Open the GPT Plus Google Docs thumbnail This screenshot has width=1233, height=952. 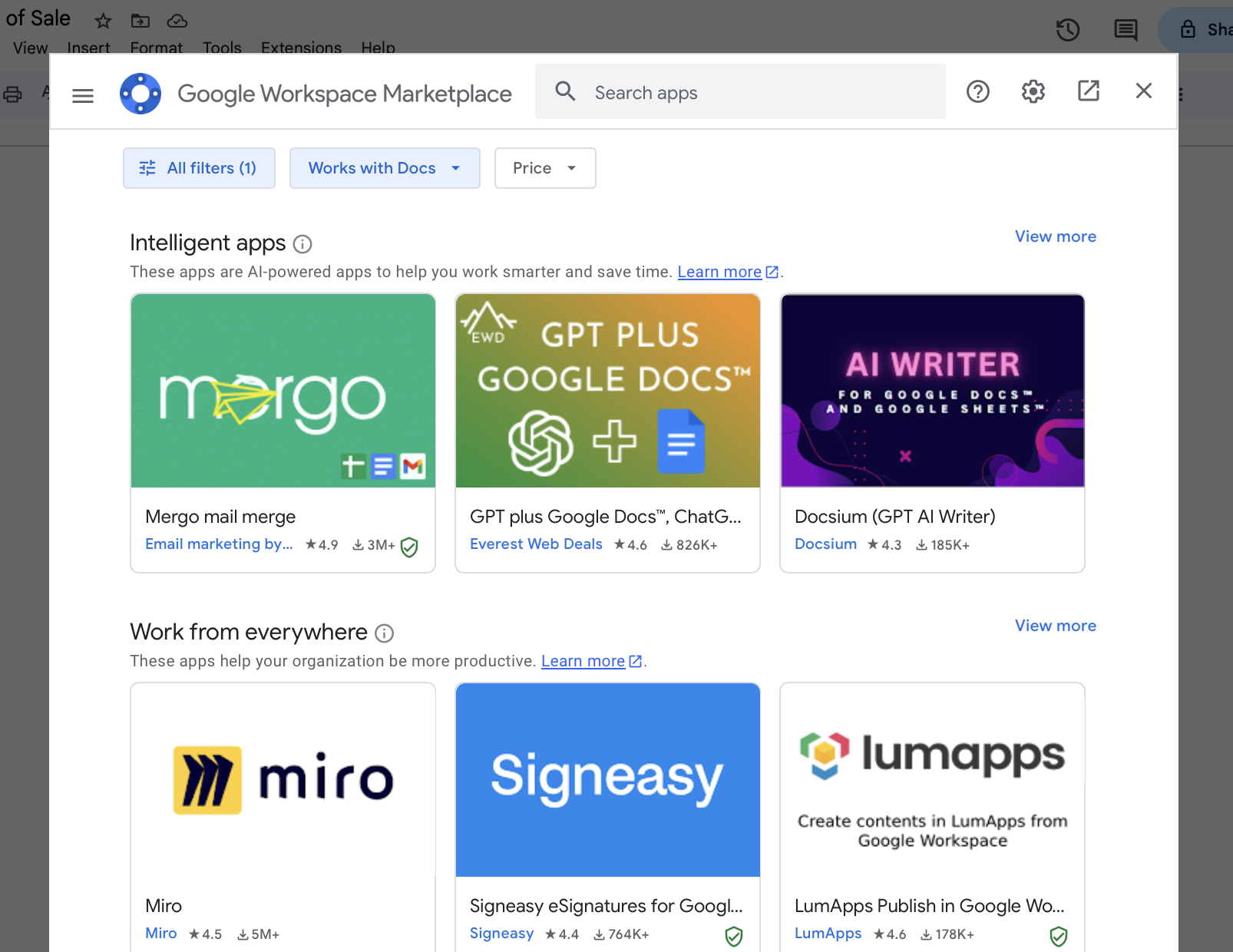click(x=608, y=391)
